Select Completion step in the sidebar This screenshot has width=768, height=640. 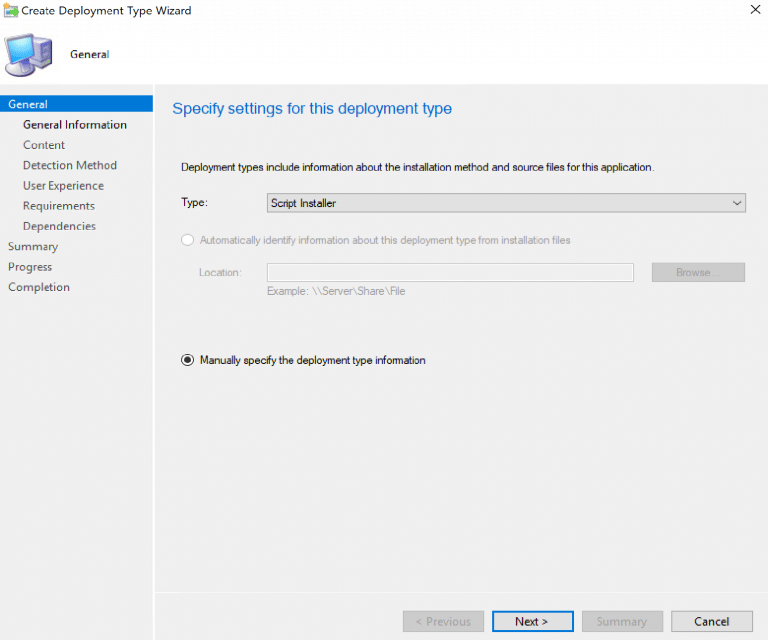pos(39,287)
